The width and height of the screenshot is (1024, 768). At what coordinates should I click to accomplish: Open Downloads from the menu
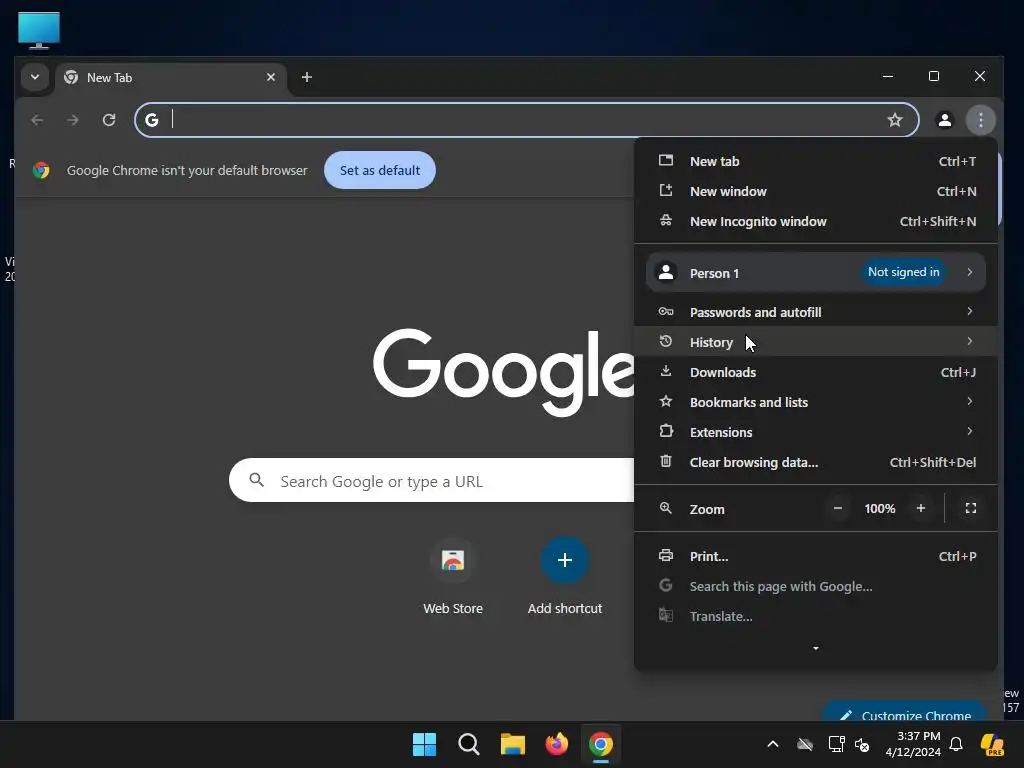[816, 372]
